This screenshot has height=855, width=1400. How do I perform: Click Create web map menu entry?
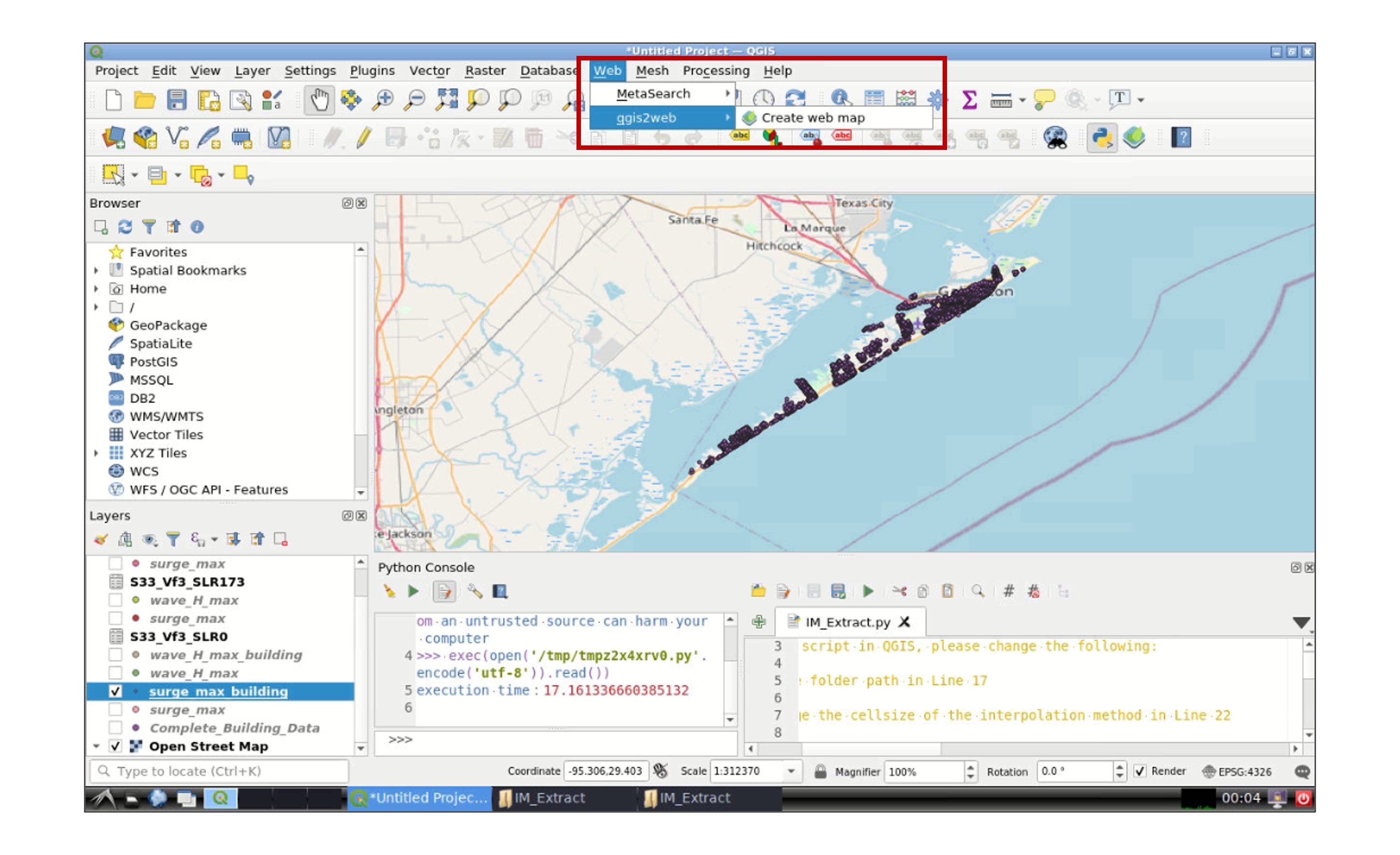(812, 118)
